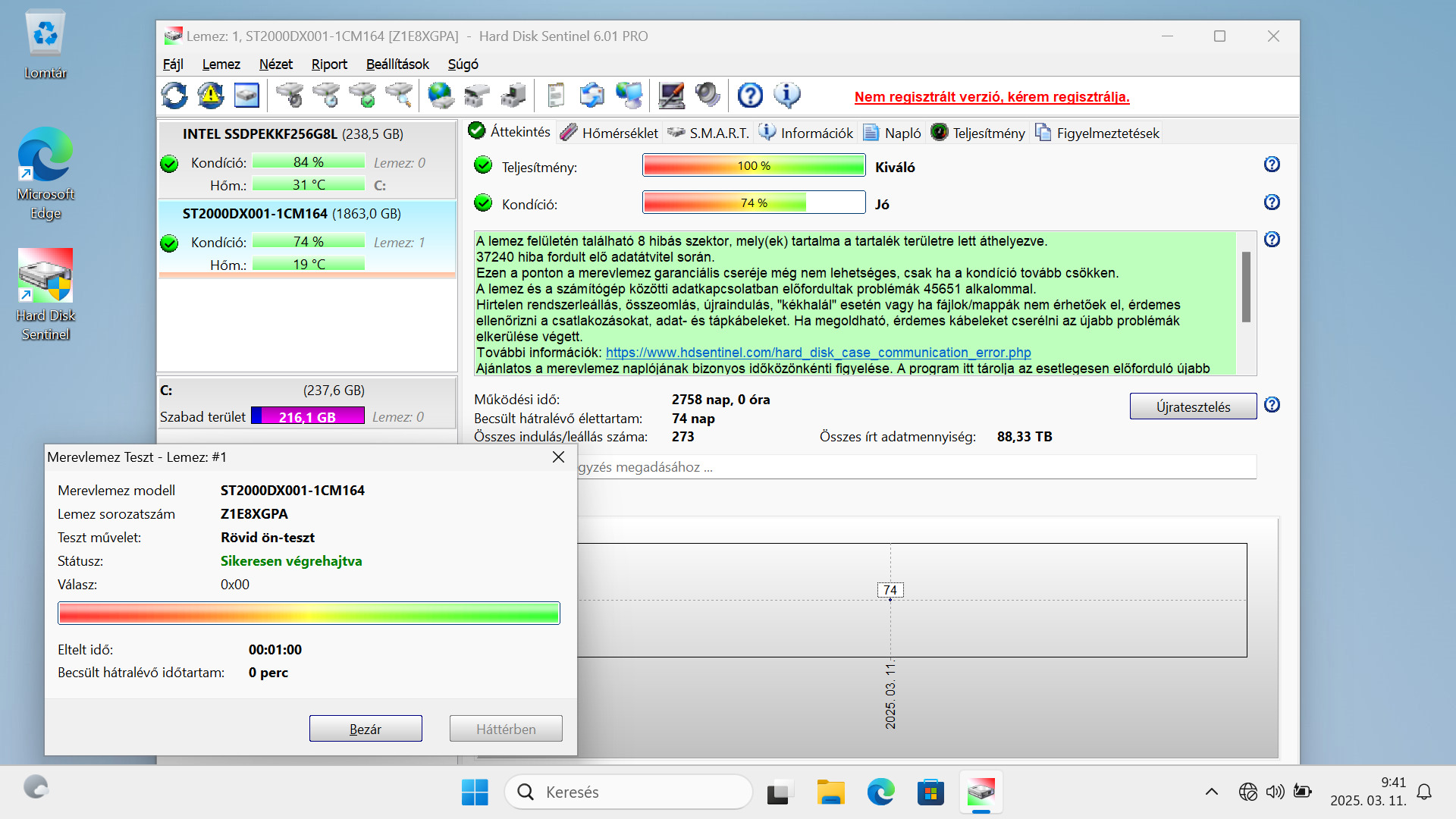Click the Újratesztelés button

click(1193, 406)
